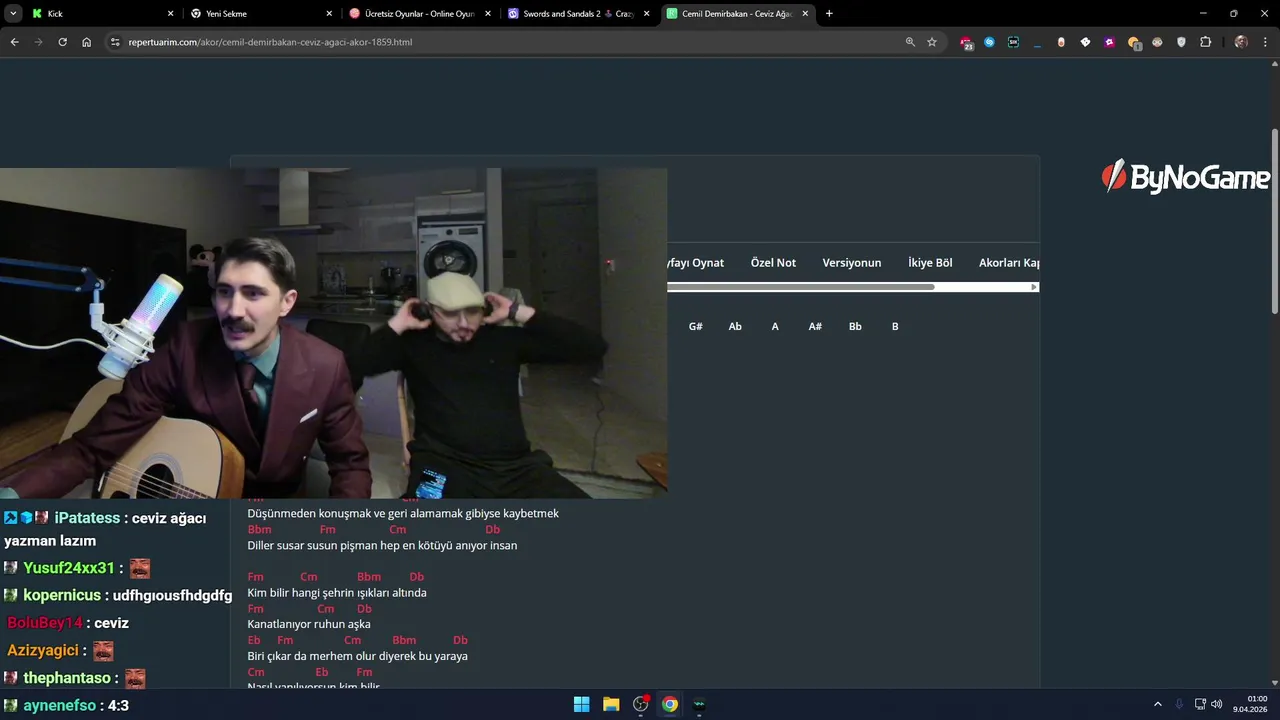Open Chrome's three-dot menu
Image resolution: width=1280 pixels, height=720 pixels.
[x=1265, y=42]
